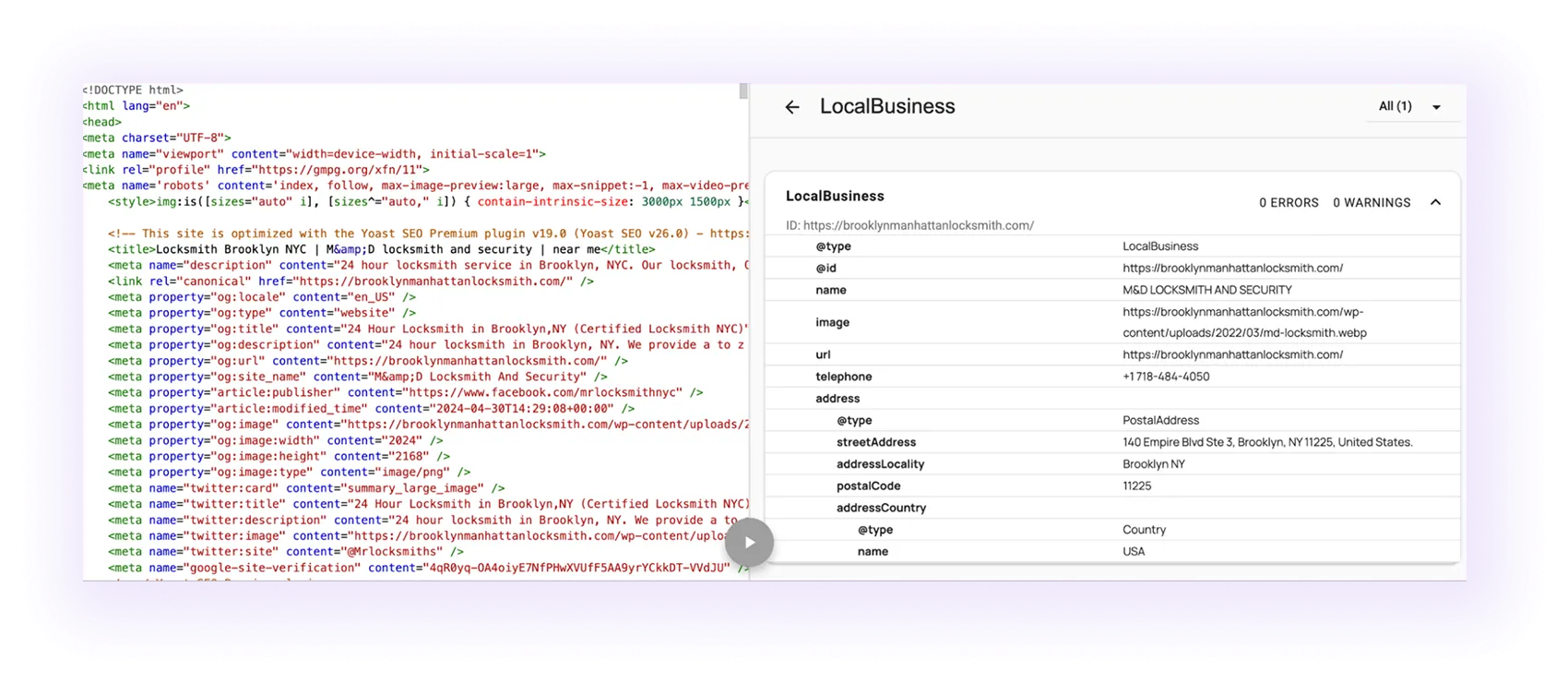Screen dimensions: 1568x683
Task: Go back using the arrow beside LocalBusiness
Action: click(792, 107)
